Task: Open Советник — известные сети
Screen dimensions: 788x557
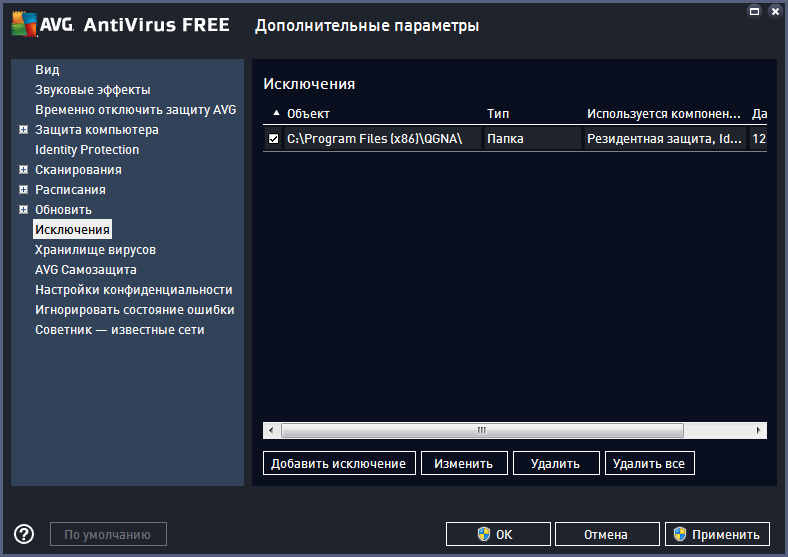Action: (120, 330)
